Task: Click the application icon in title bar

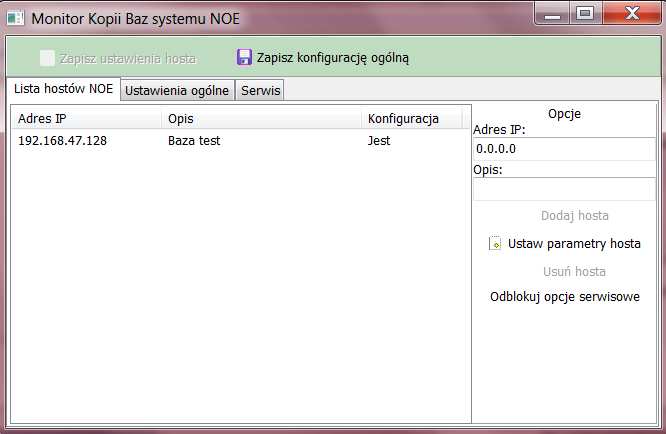Action: (x=15, y=18)
